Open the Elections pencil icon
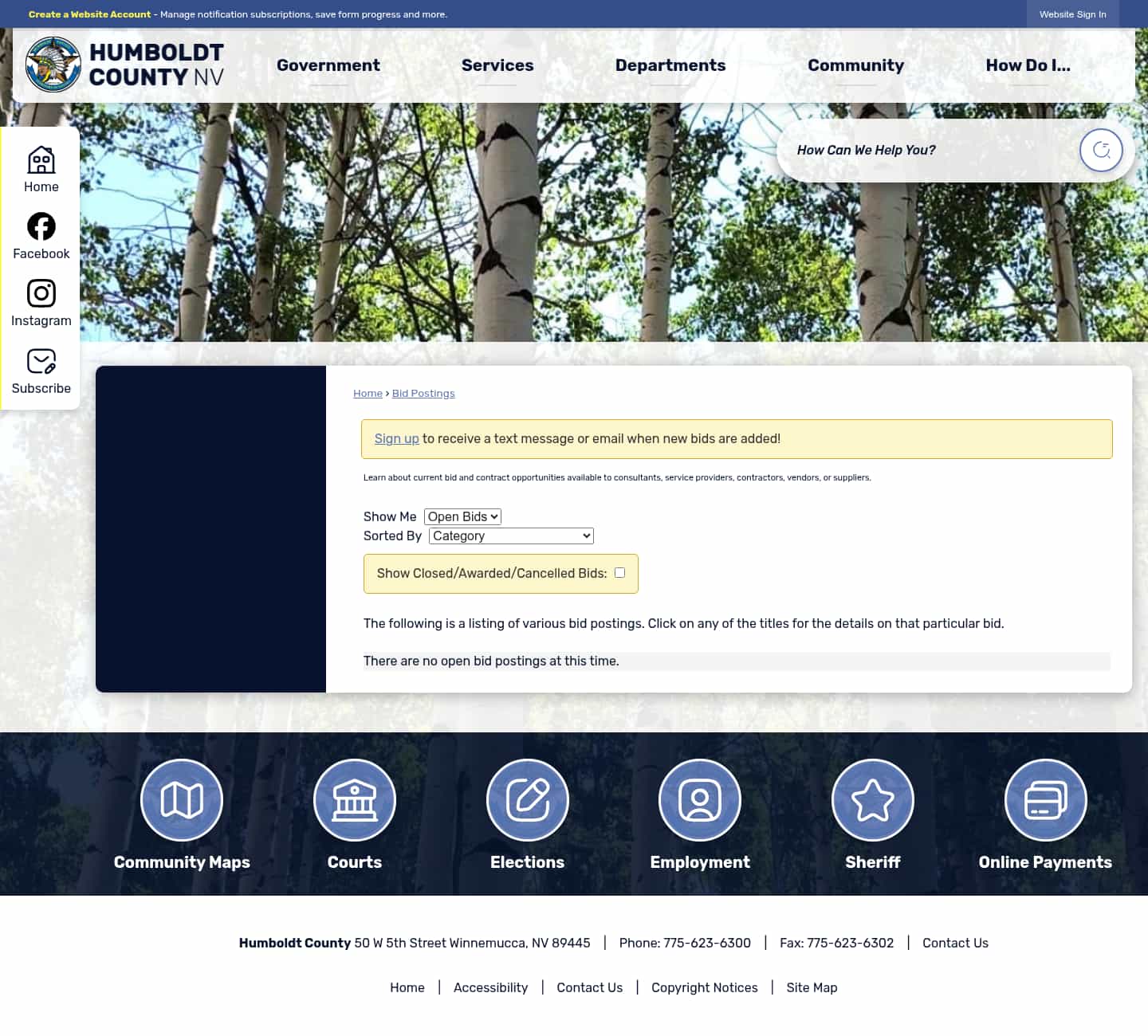Image resolution: width=1148 pixels, height=1036 pixels. (x=528, y=800)
